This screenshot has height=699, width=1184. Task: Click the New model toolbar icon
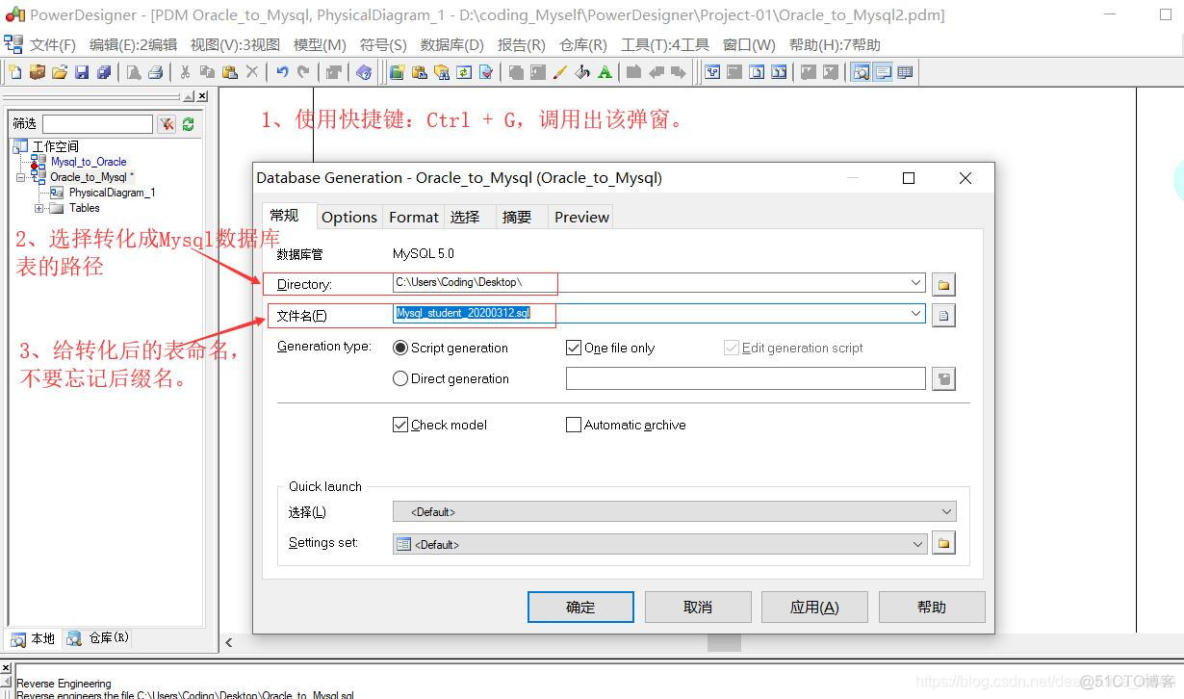(15, 72)
